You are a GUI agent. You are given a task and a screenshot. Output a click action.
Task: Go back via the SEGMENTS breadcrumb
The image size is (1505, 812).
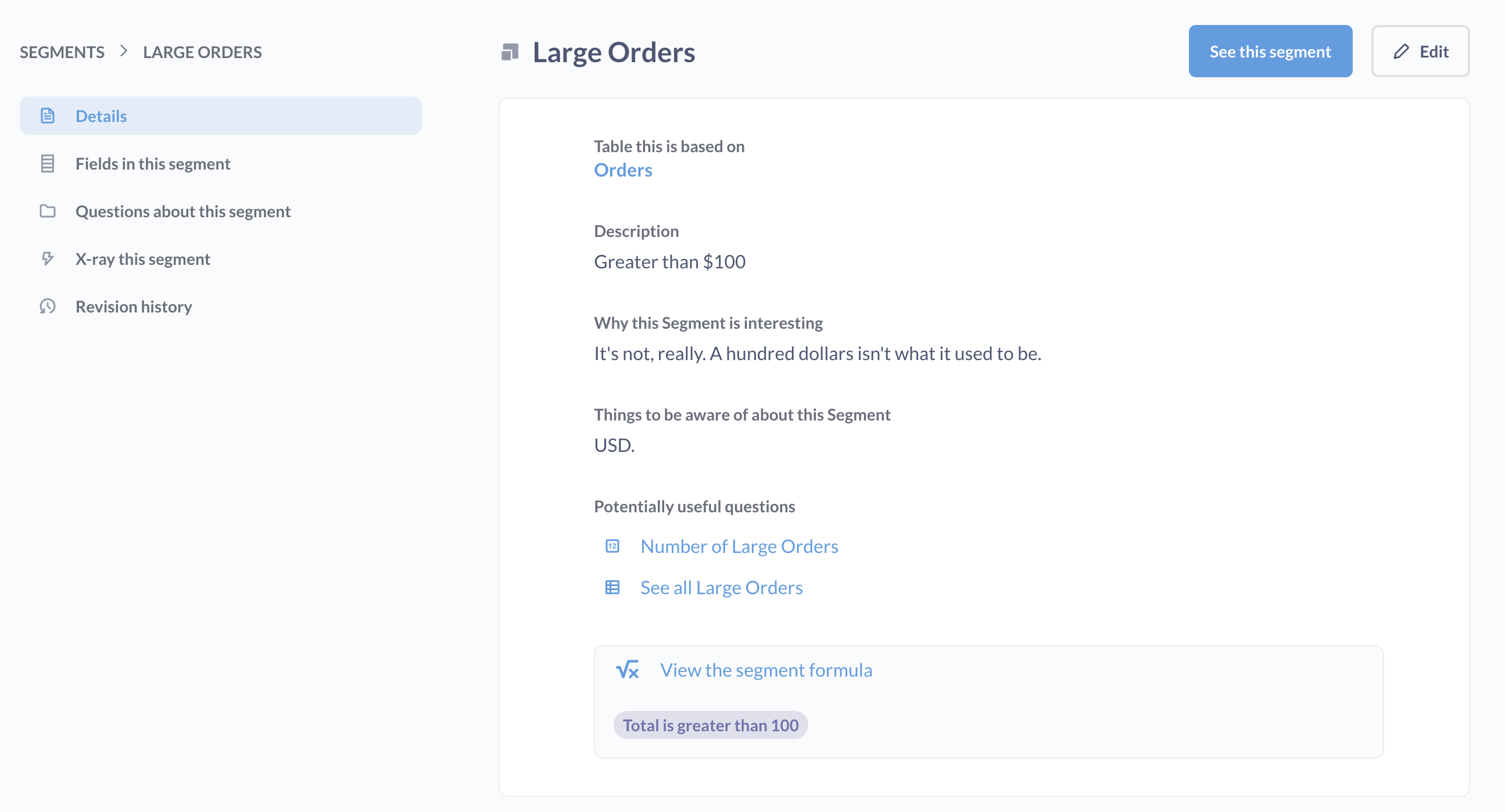pos(62,52)
